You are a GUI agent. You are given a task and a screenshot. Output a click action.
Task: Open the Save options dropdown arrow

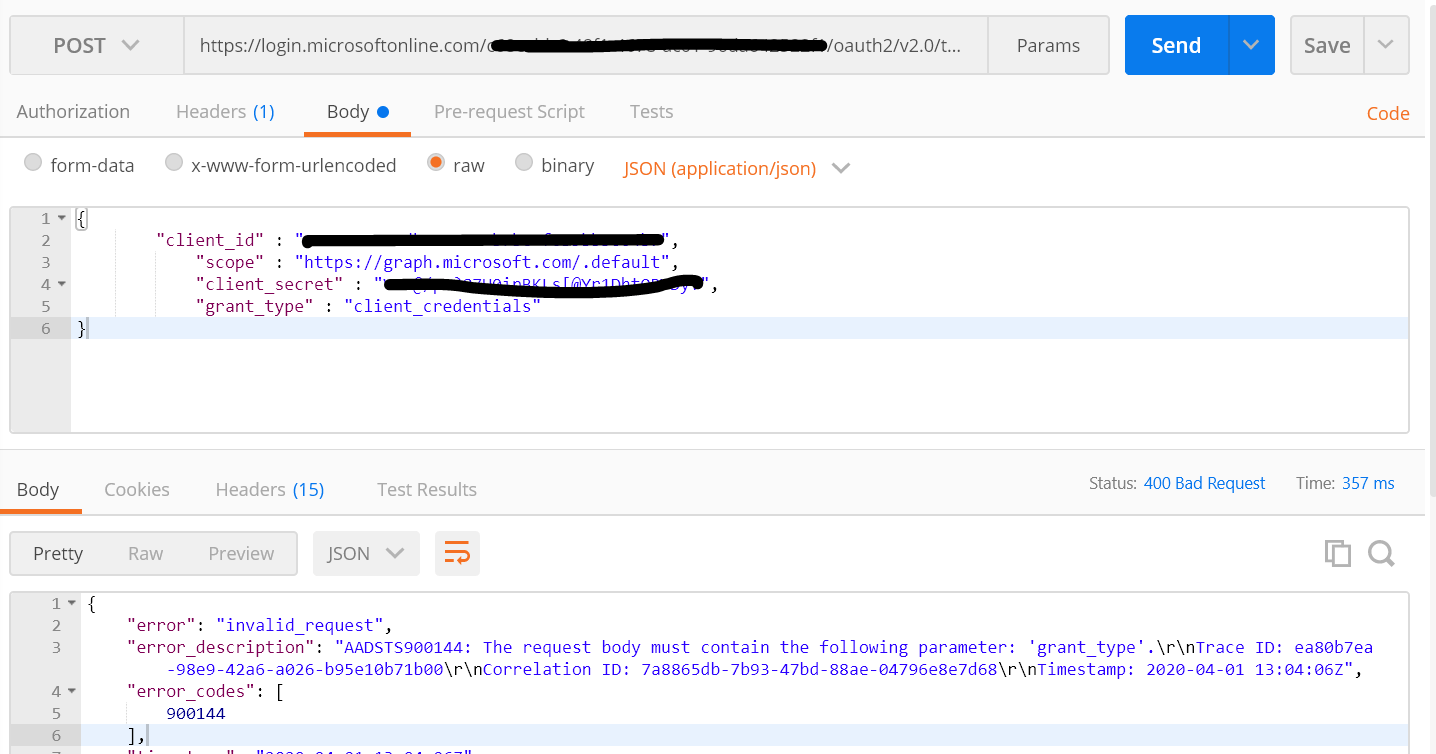[1386, 45]
